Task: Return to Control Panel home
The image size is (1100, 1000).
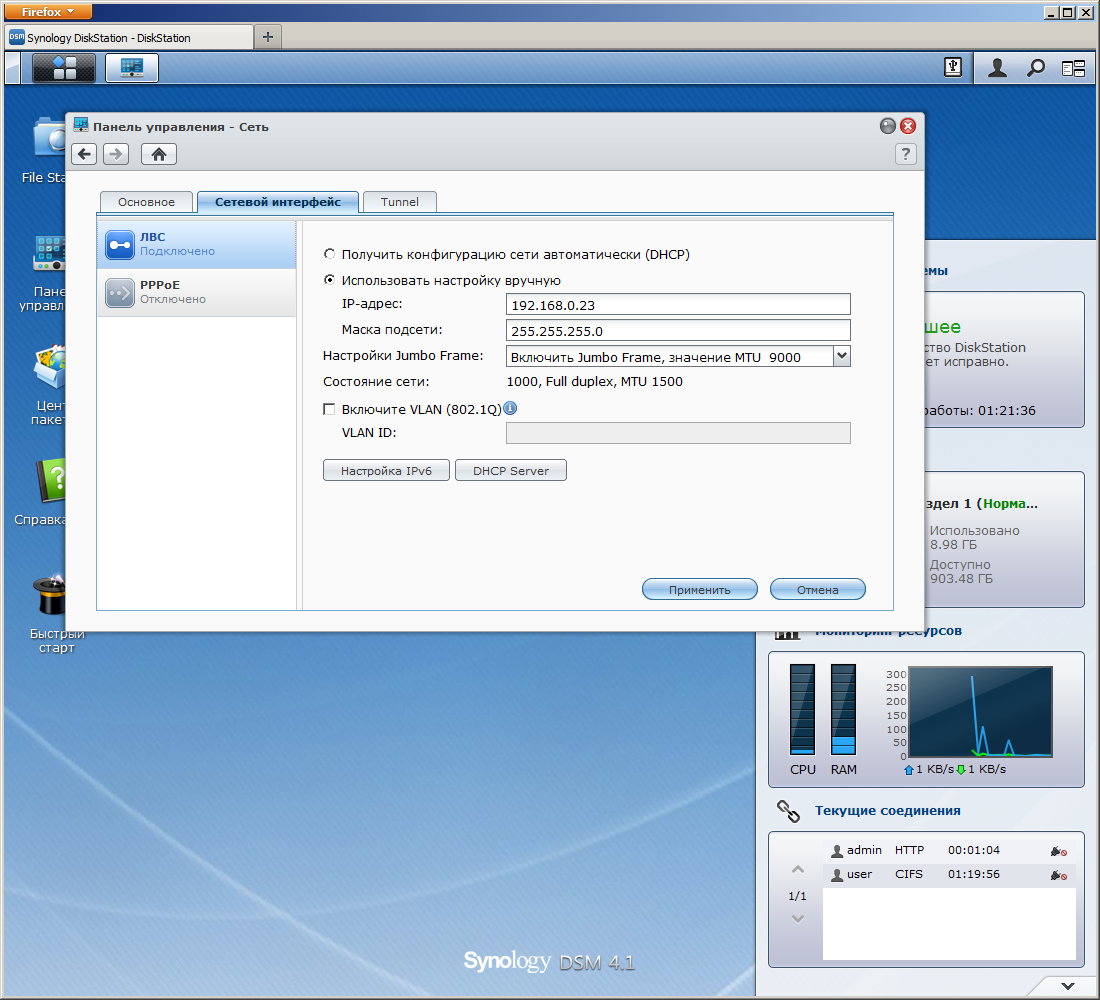Action: coord(159,154)
